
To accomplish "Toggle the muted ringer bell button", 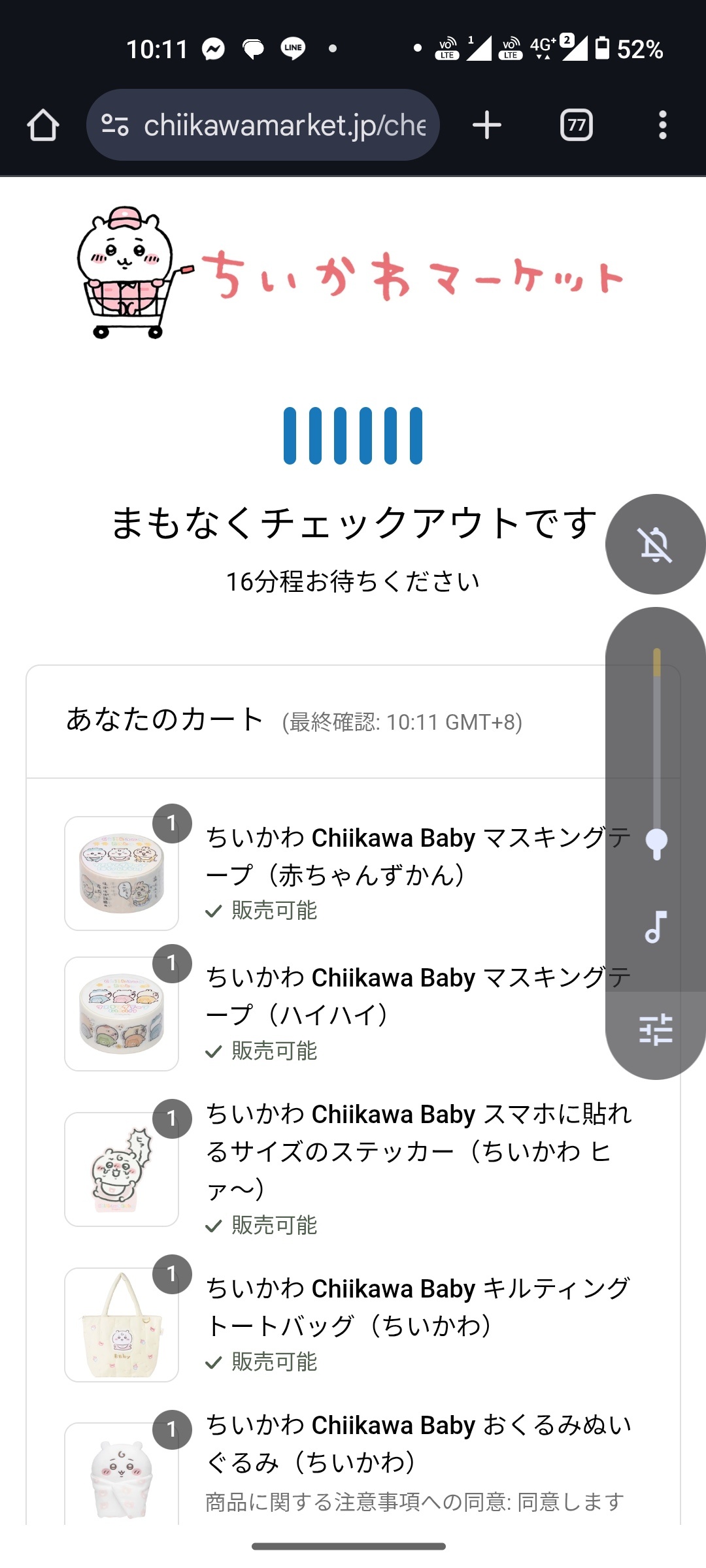I will pyautogui.click(x=656, y=544).
